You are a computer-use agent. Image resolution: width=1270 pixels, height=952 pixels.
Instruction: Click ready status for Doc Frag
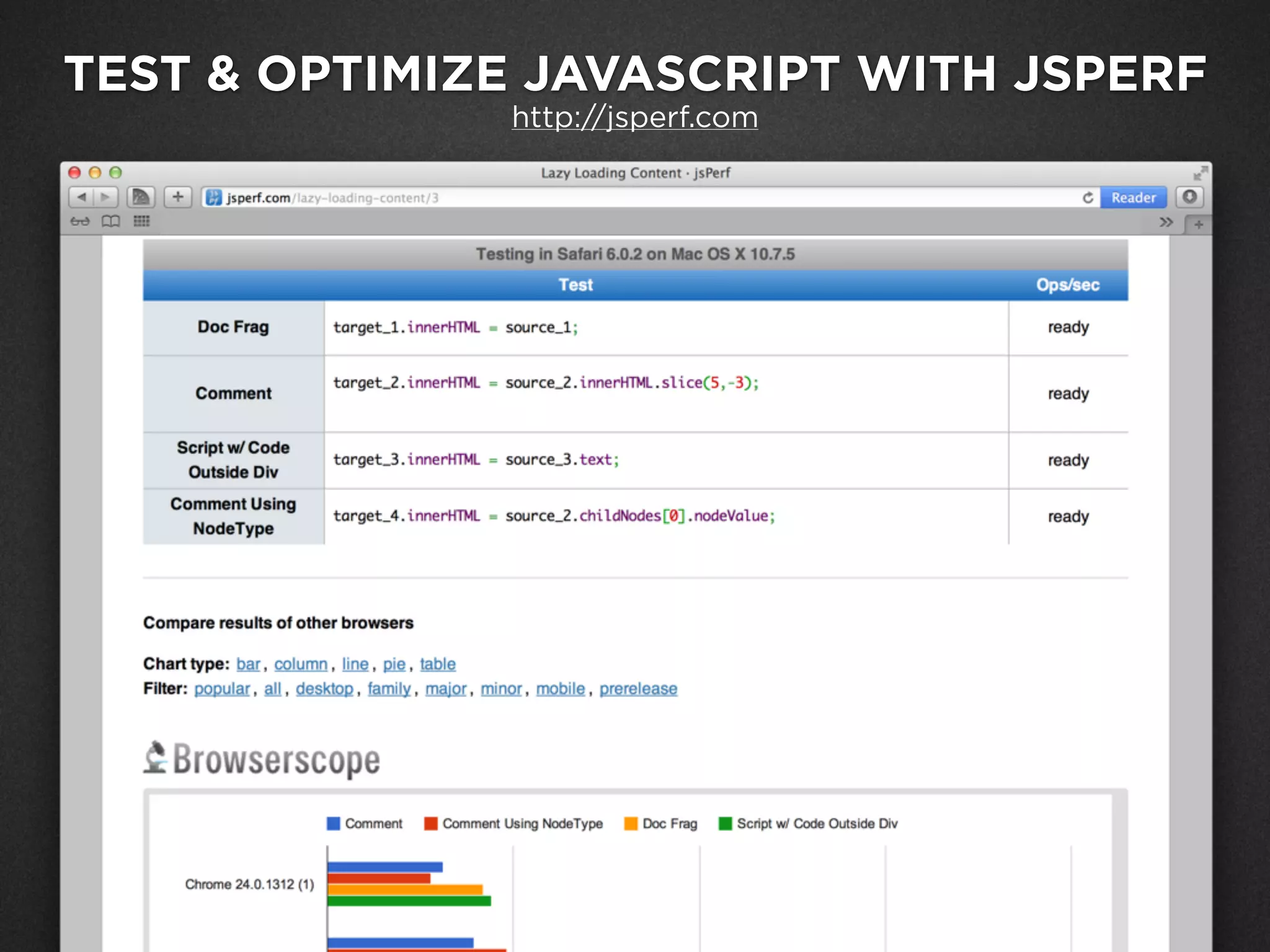pyautogui.click(x=1068, y=327)
